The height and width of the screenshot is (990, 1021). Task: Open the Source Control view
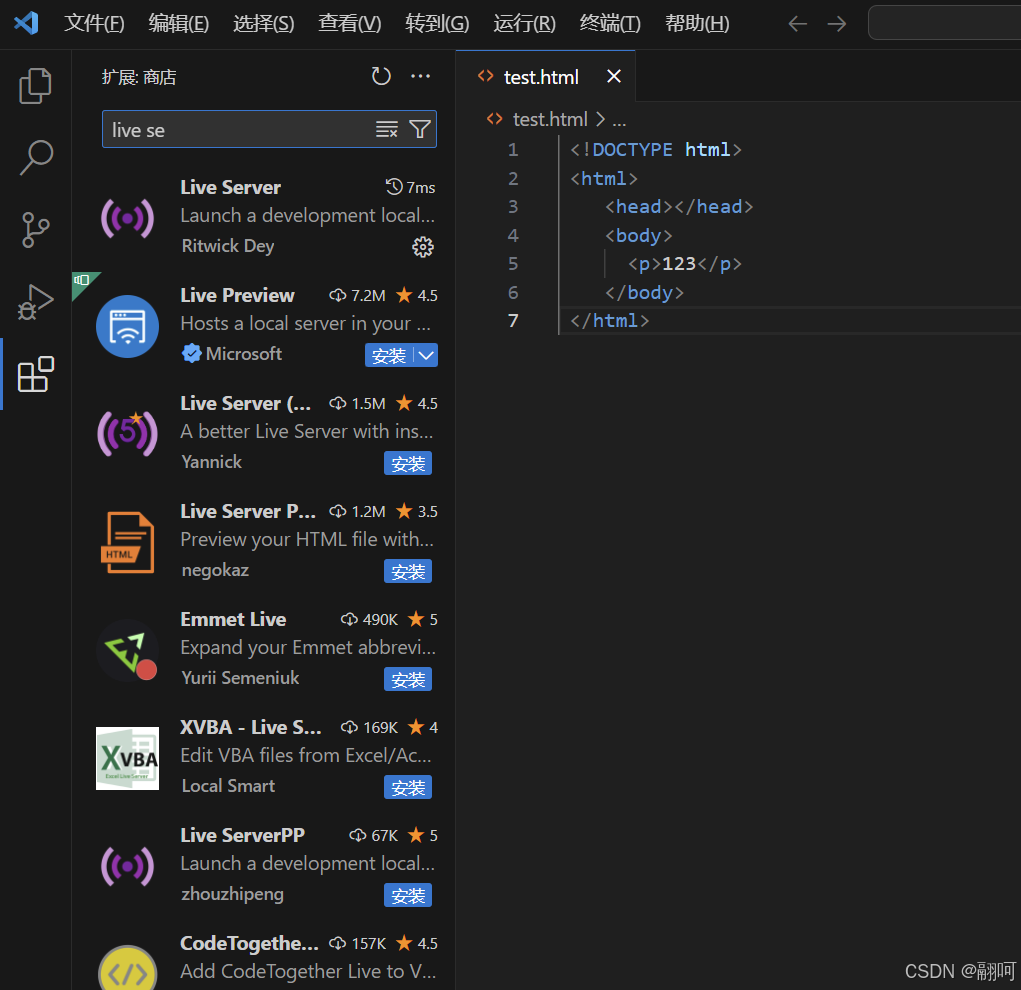pos(35,229)
